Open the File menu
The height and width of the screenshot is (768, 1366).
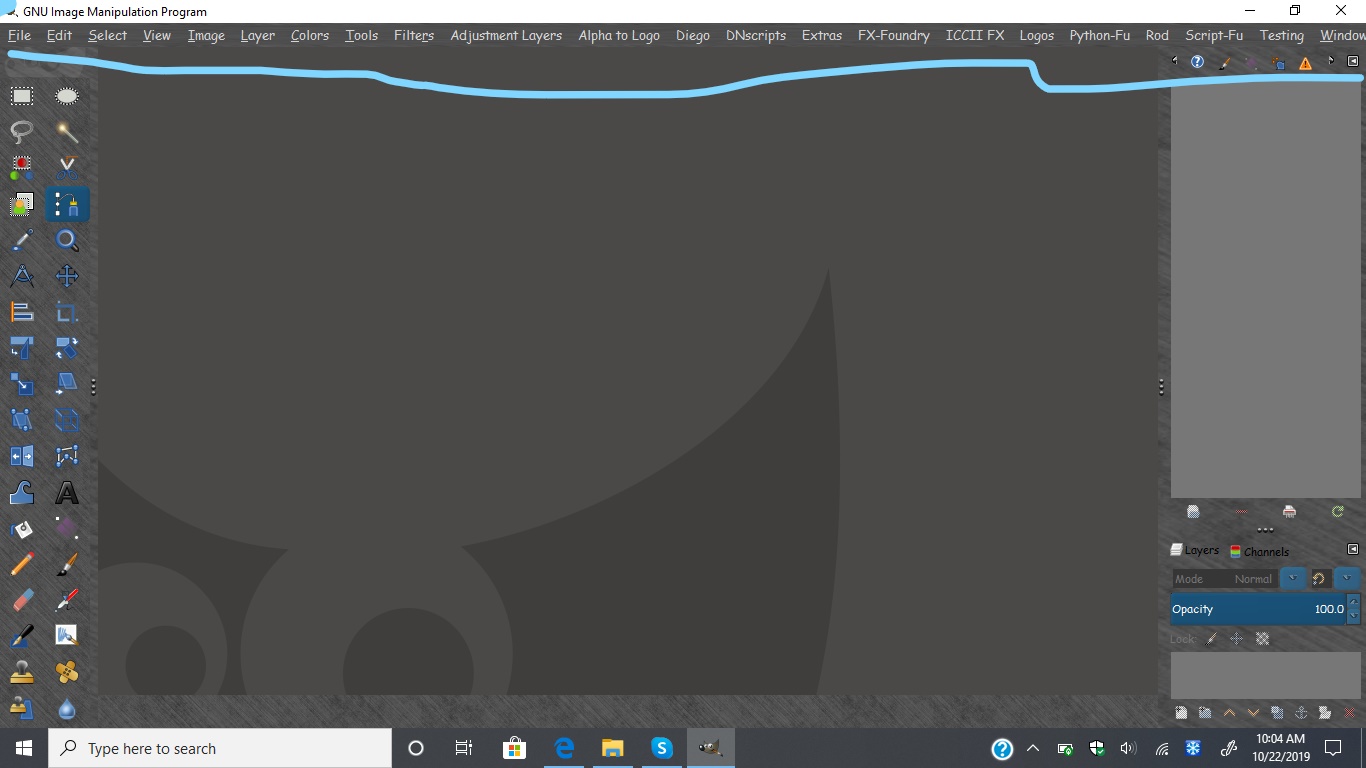[x=19, y=35]
